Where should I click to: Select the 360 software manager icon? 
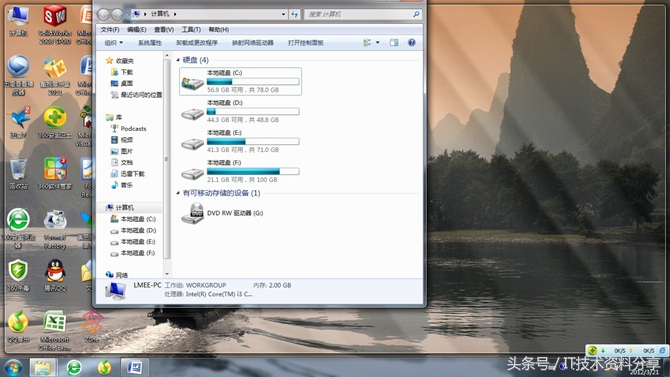click(x=55, y=174)
